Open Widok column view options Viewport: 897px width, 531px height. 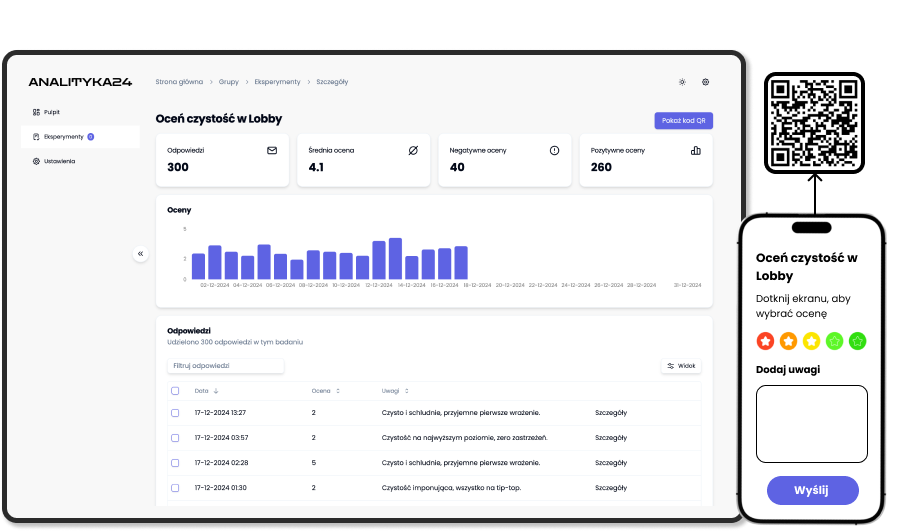pos(681,366)
